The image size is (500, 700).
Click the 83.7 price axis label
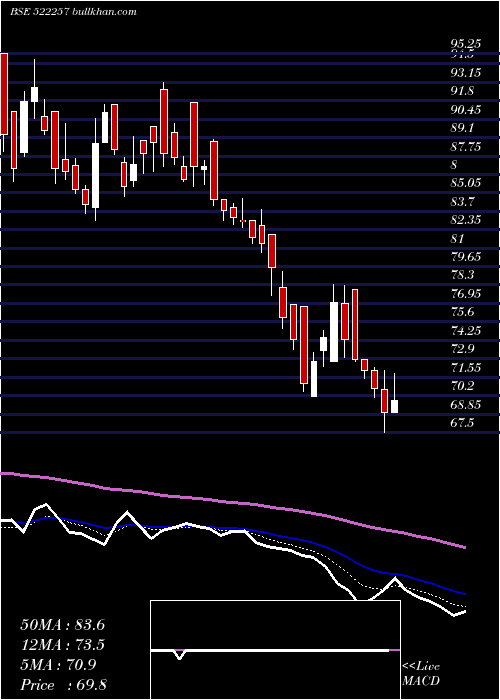(x=462, y=201)
